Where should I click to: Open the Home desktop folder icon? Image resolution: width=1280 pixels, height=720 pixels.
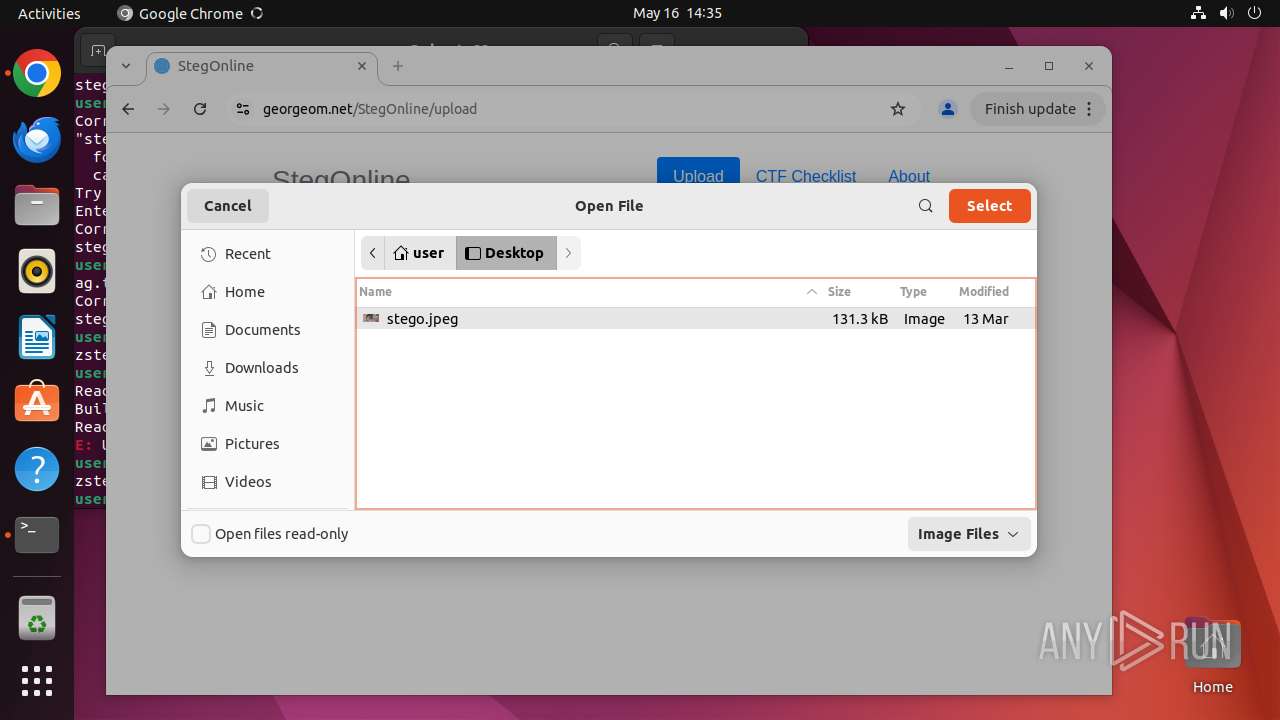click(x=1212, y=655)
